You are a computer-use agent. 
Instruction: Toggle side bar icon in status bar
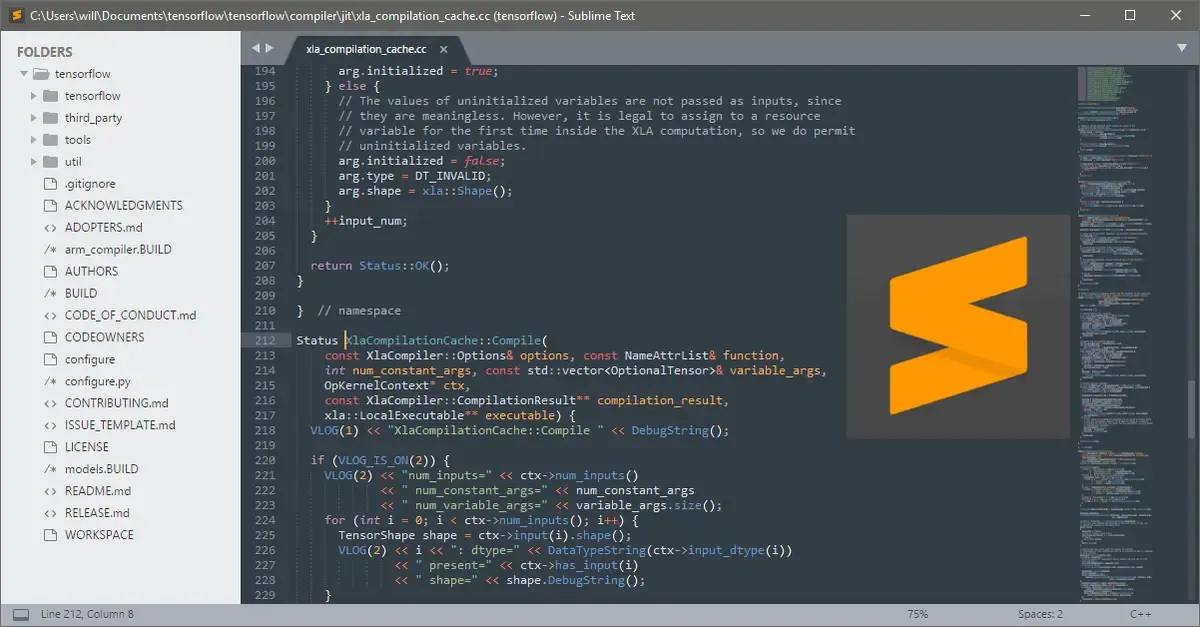click(21, 614)
